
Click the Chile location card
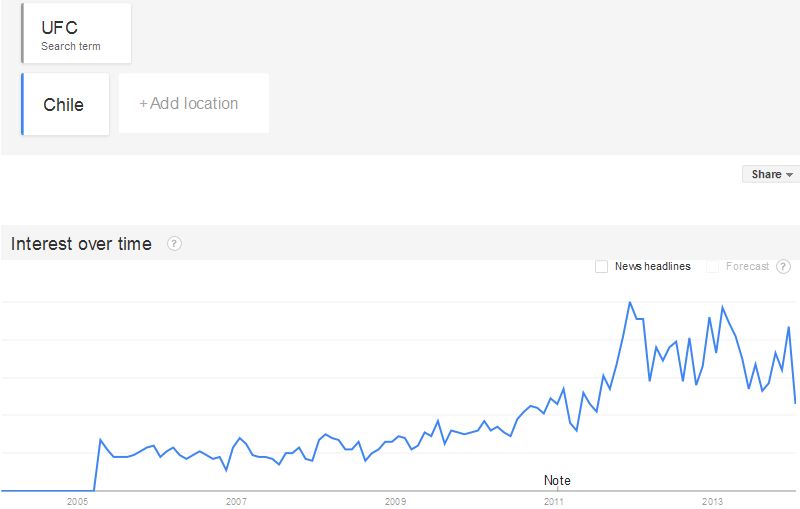click(65, 104)
